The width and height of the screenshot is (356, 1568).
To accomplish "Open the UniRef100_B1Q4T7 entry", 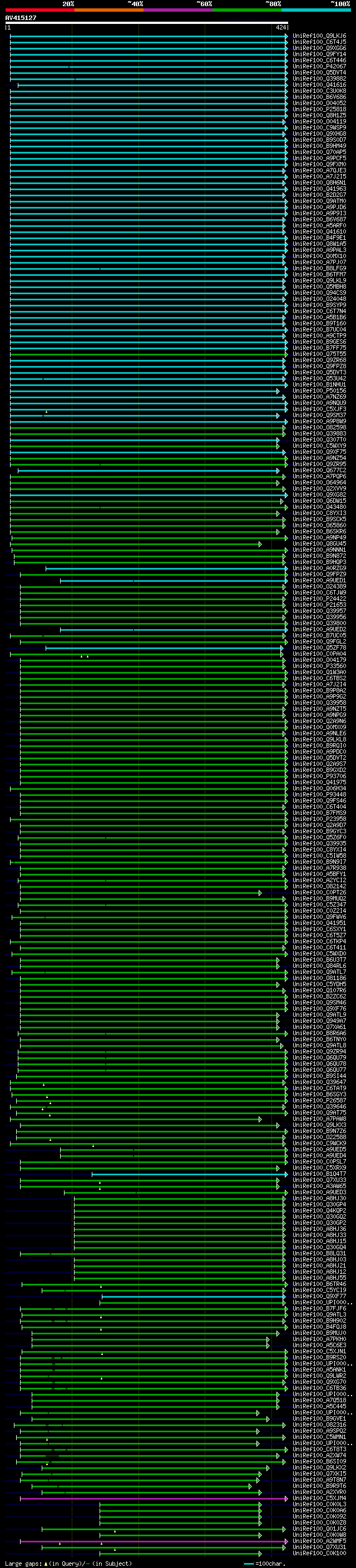I will click(x=319, y=1174).
